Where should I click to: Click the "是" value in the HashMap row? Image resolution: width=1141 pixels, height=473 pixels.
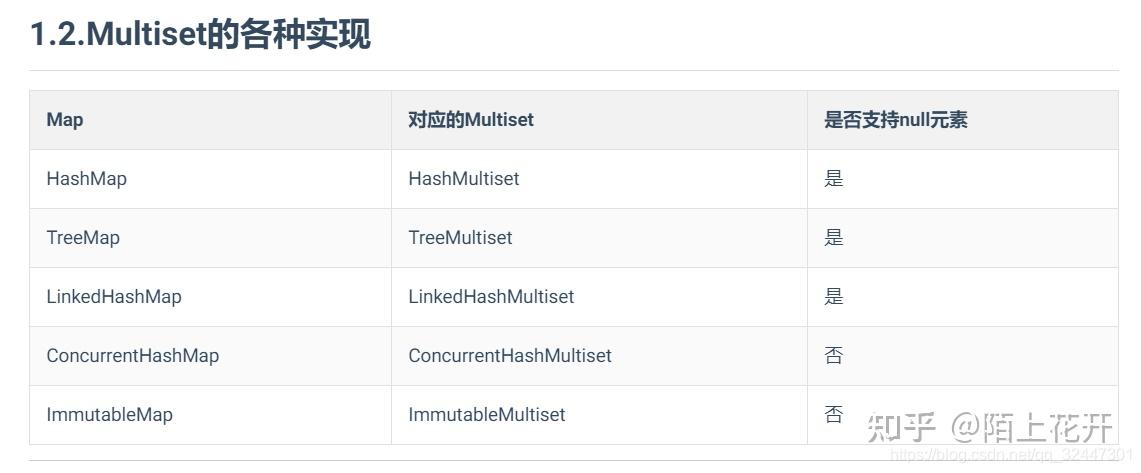click(x=834, y=179)
